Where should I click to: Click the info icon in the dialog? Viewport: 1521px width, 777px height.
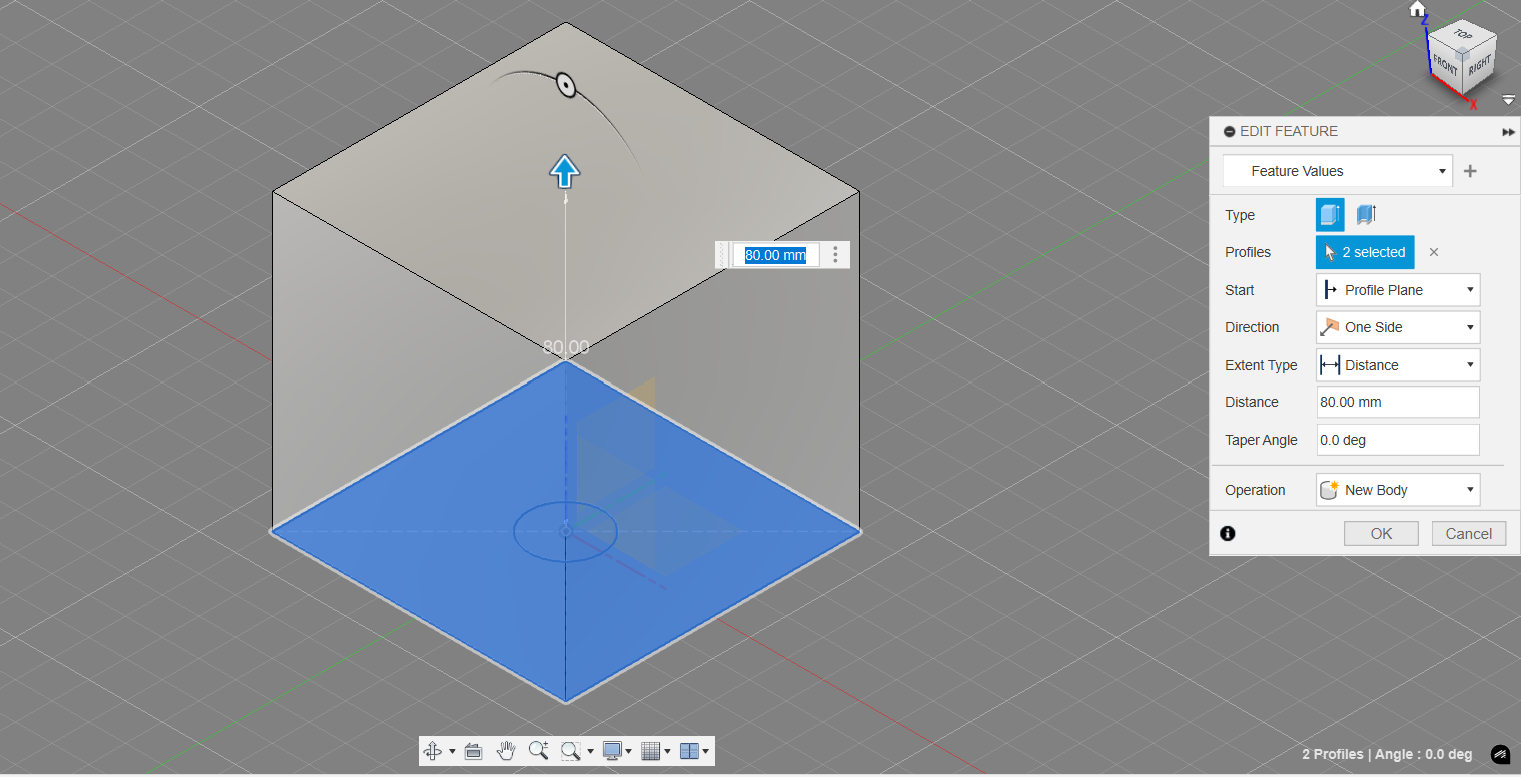(x=1228, y=534)
